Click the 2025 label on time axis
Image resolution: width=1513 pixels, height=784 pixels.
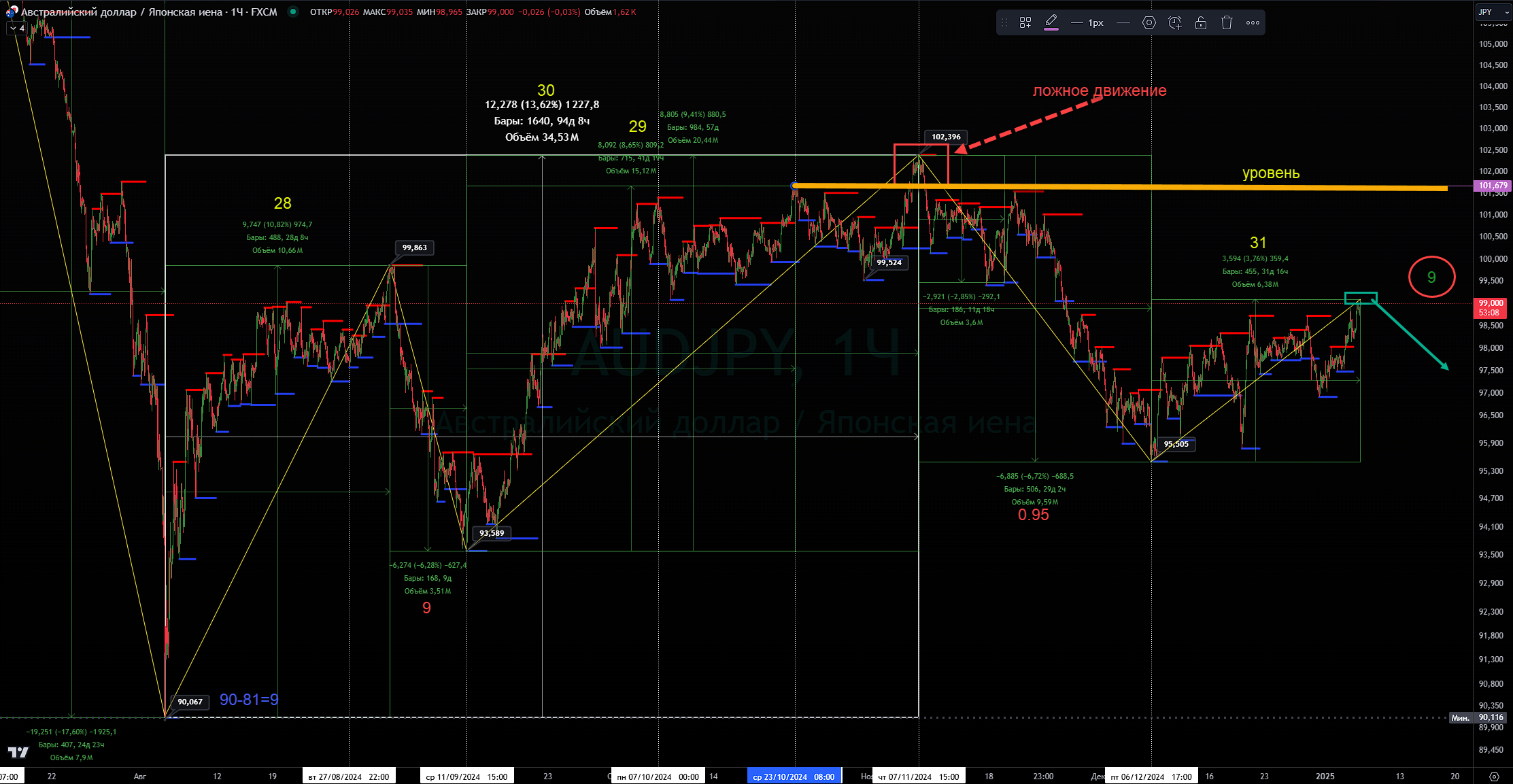click(x=1325, y=777)
